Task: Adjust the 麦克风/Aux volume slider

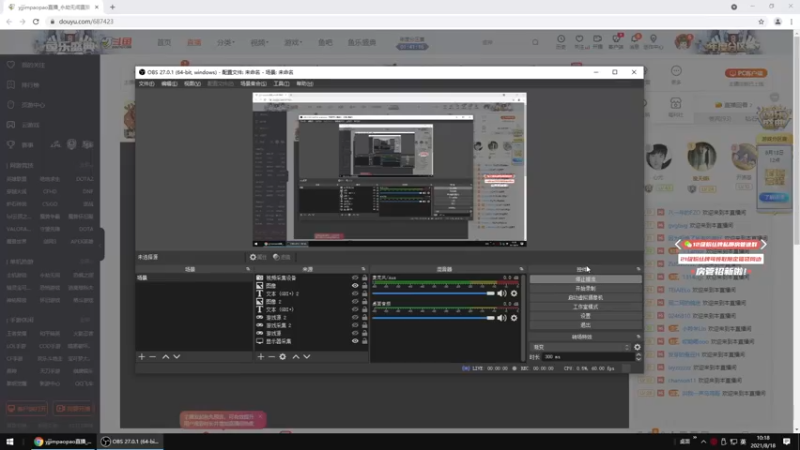Action: click(x=434, y=293)
